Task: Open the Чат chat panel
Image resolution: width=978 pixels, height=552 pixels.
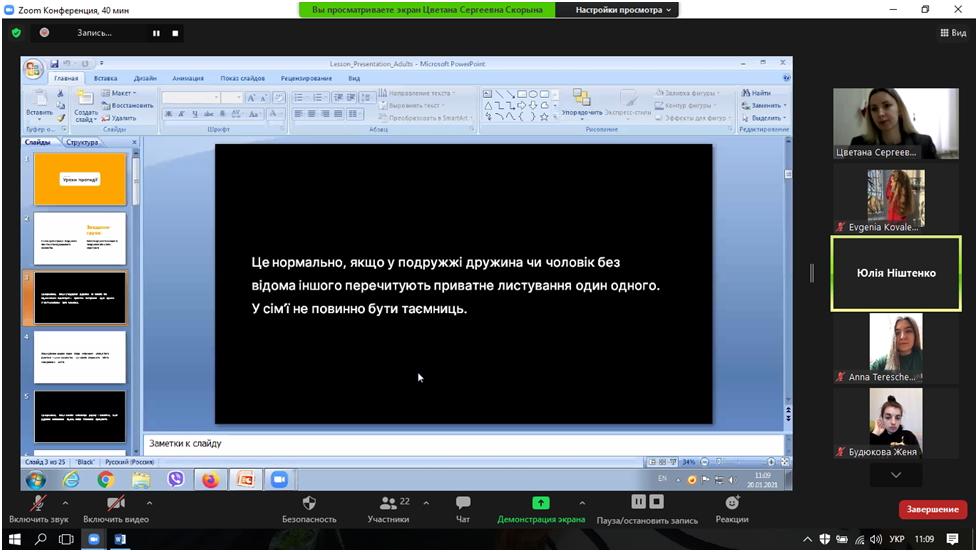Action: (x=463, y=505)
